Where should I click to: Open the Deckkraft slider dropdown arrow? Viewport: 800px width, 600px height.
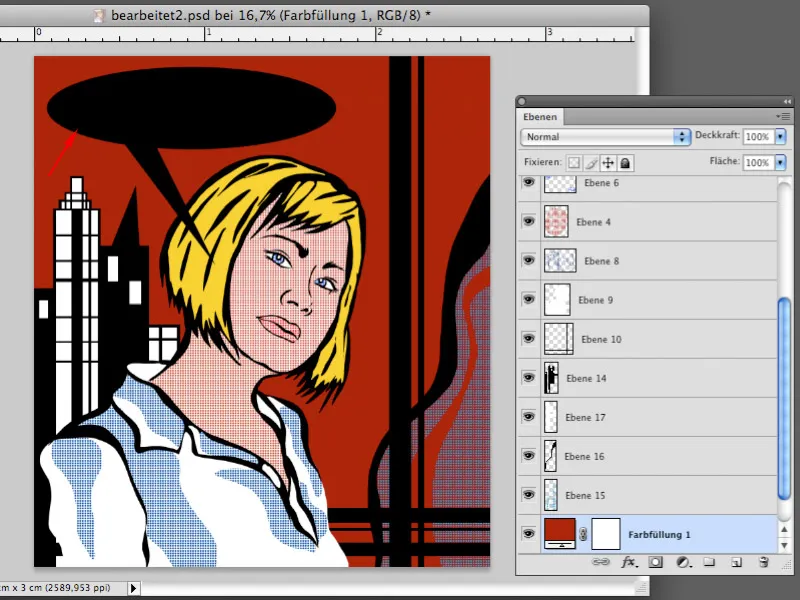tap(780, 137)
